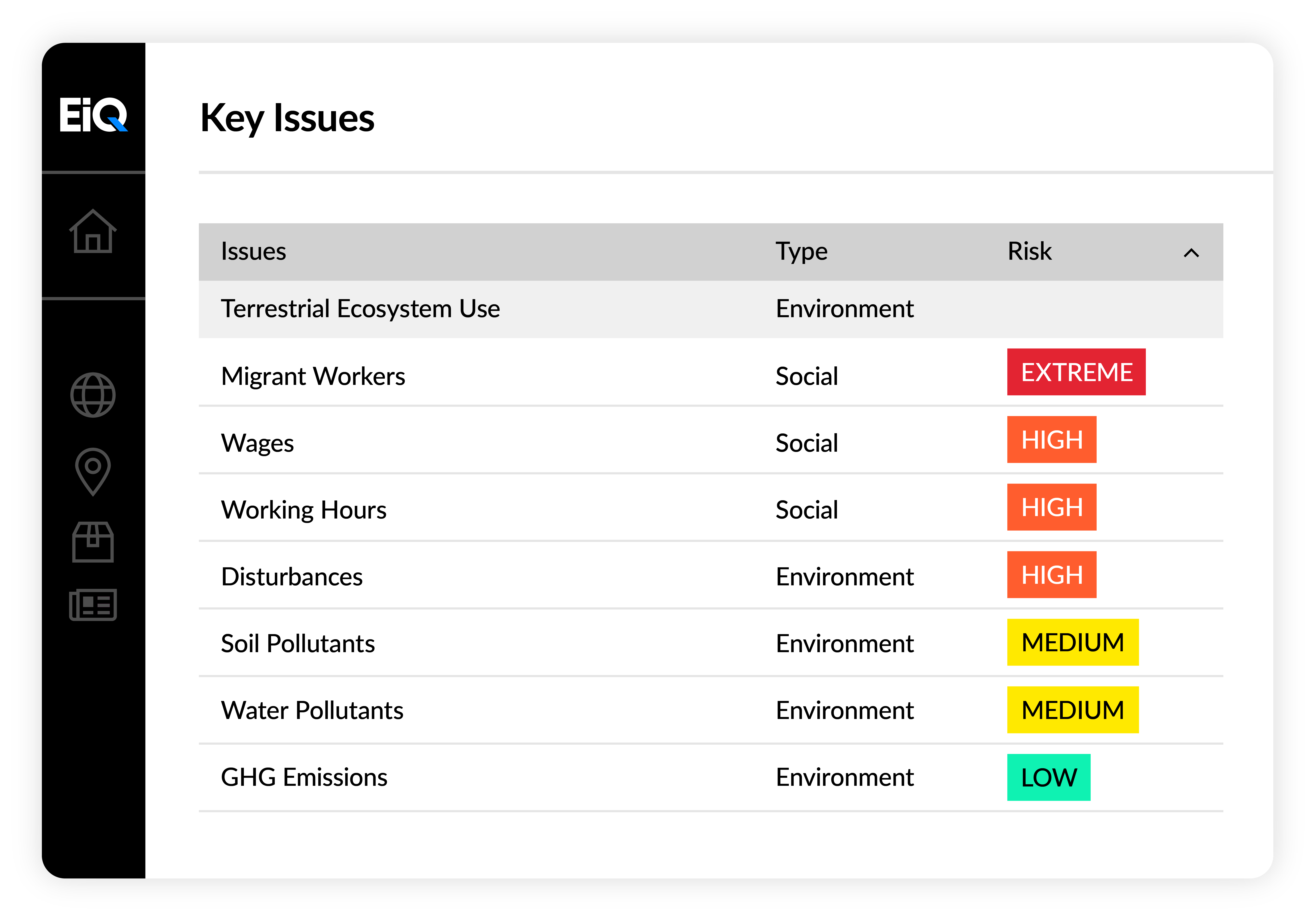
Task: Click the MEDIUM badge for Water Pollutants
Action: click(x=1073, y=710)
